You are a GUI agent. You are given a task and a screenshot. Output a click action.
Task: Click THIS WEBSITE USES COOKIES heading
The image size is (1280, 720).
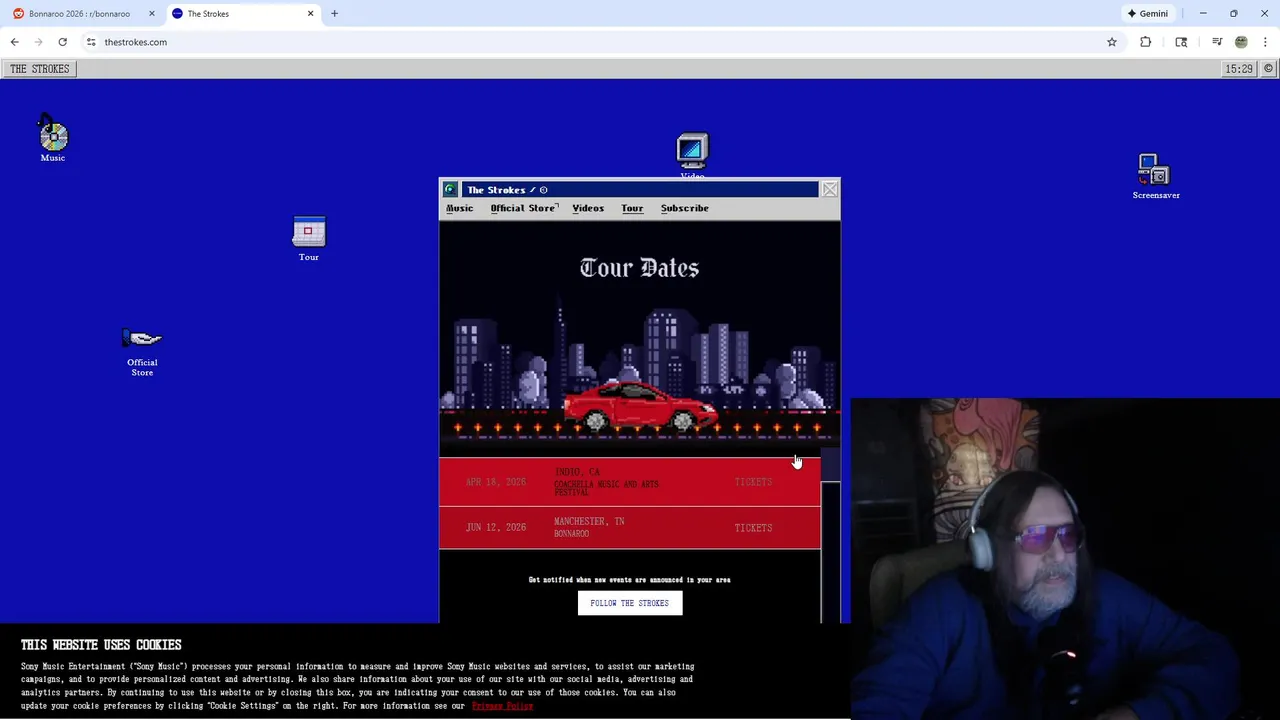(101, 645)
